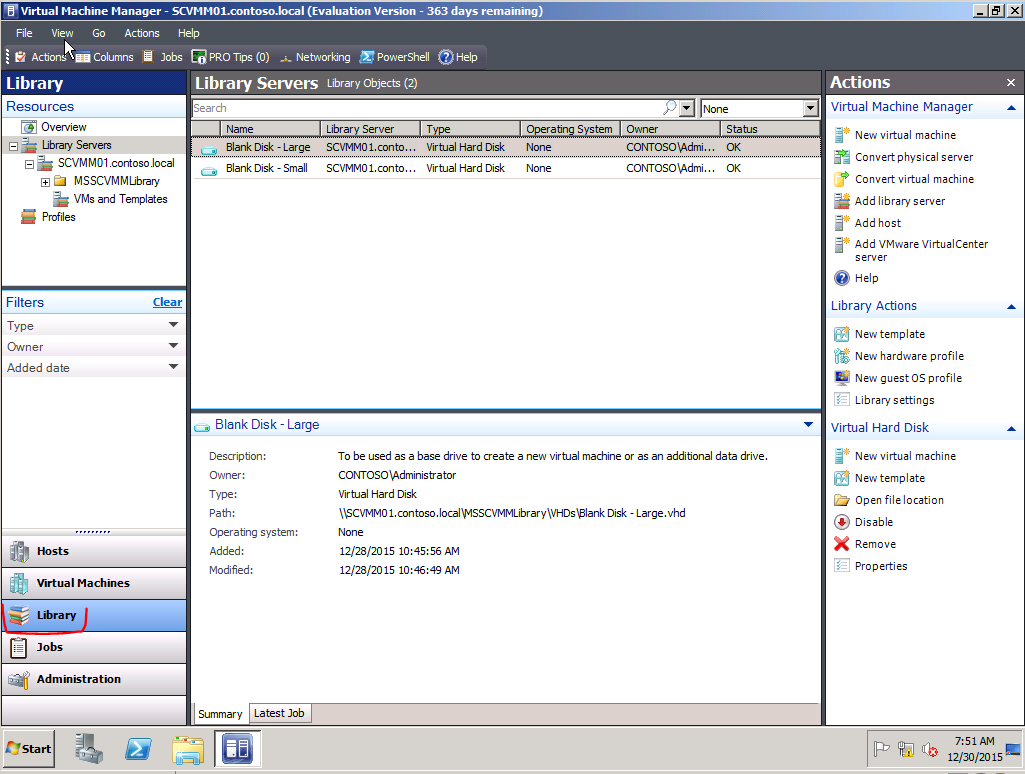Expand the Added date filter
This screenshot has width=1025, height=774.
(93, 367)
